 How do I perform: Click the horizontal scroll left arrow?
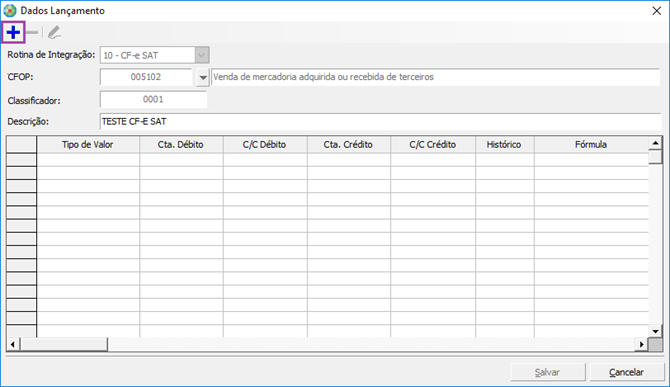[x=13, y=344]
